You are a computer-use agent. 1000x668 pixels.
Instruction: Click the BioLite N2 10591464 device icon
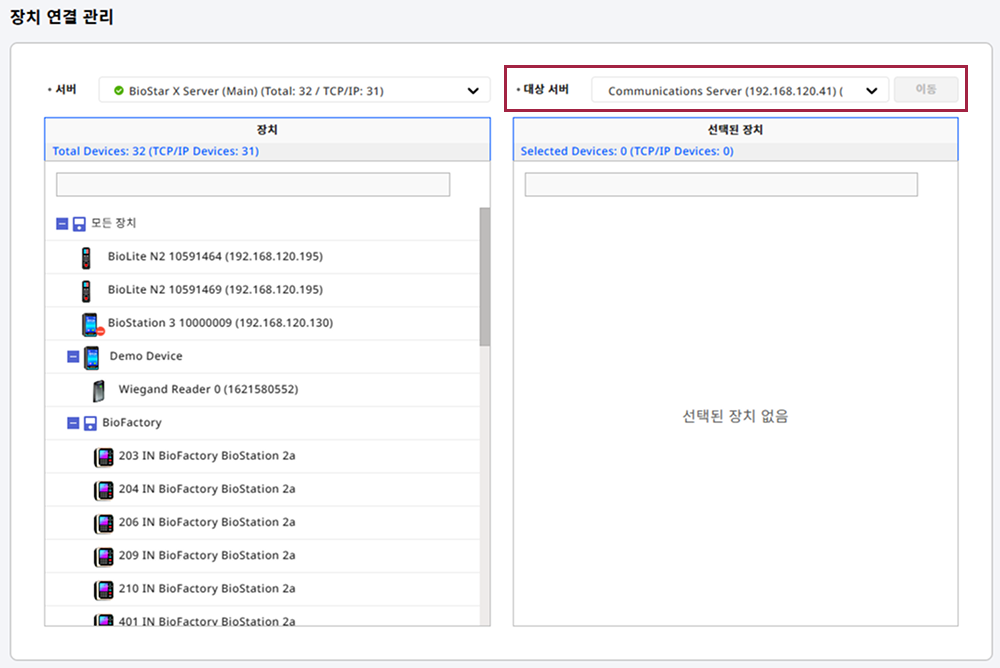coord(85,257)
